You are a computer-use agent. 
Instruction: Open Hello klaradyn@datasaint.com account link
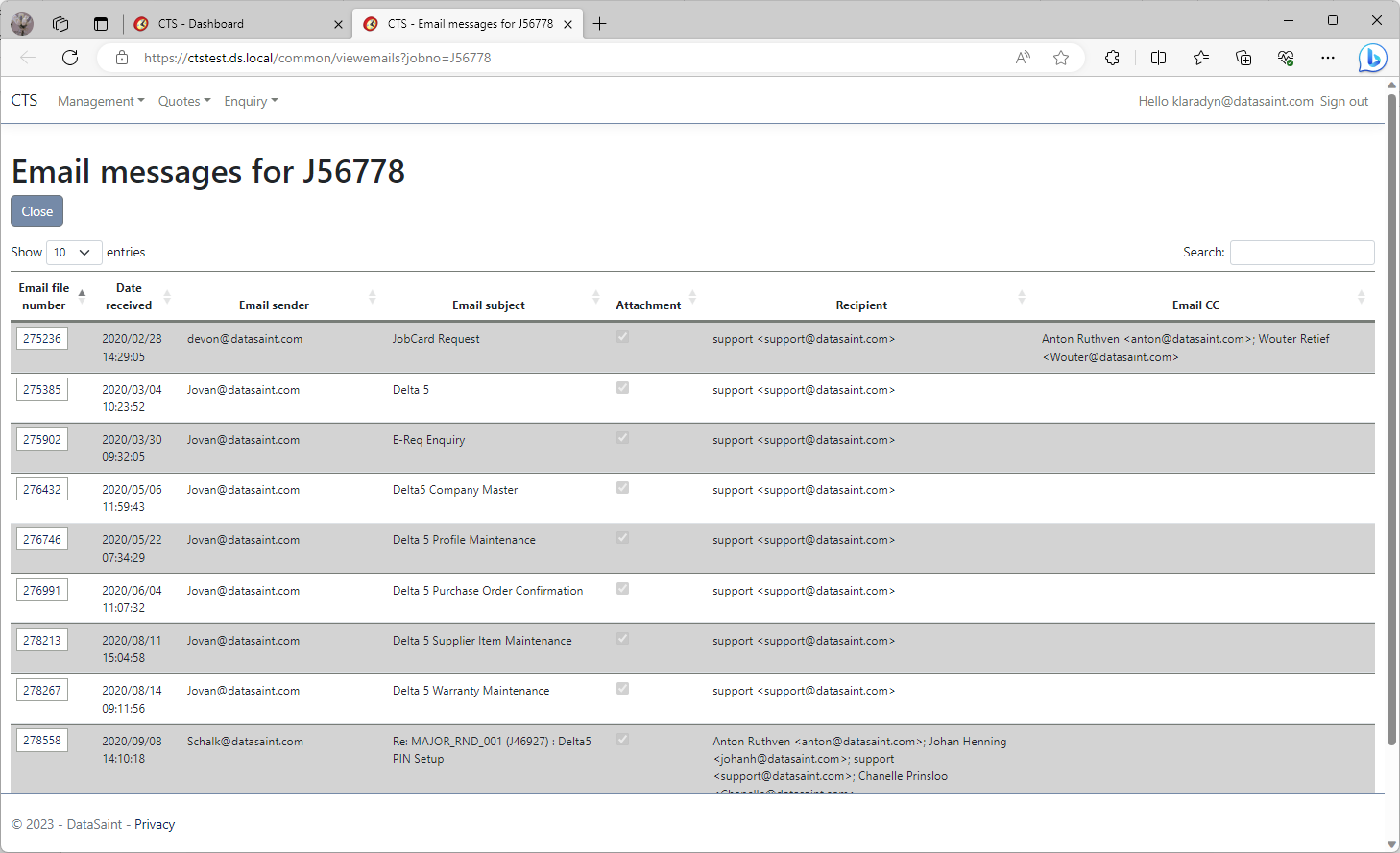(x=1225, y=101)
